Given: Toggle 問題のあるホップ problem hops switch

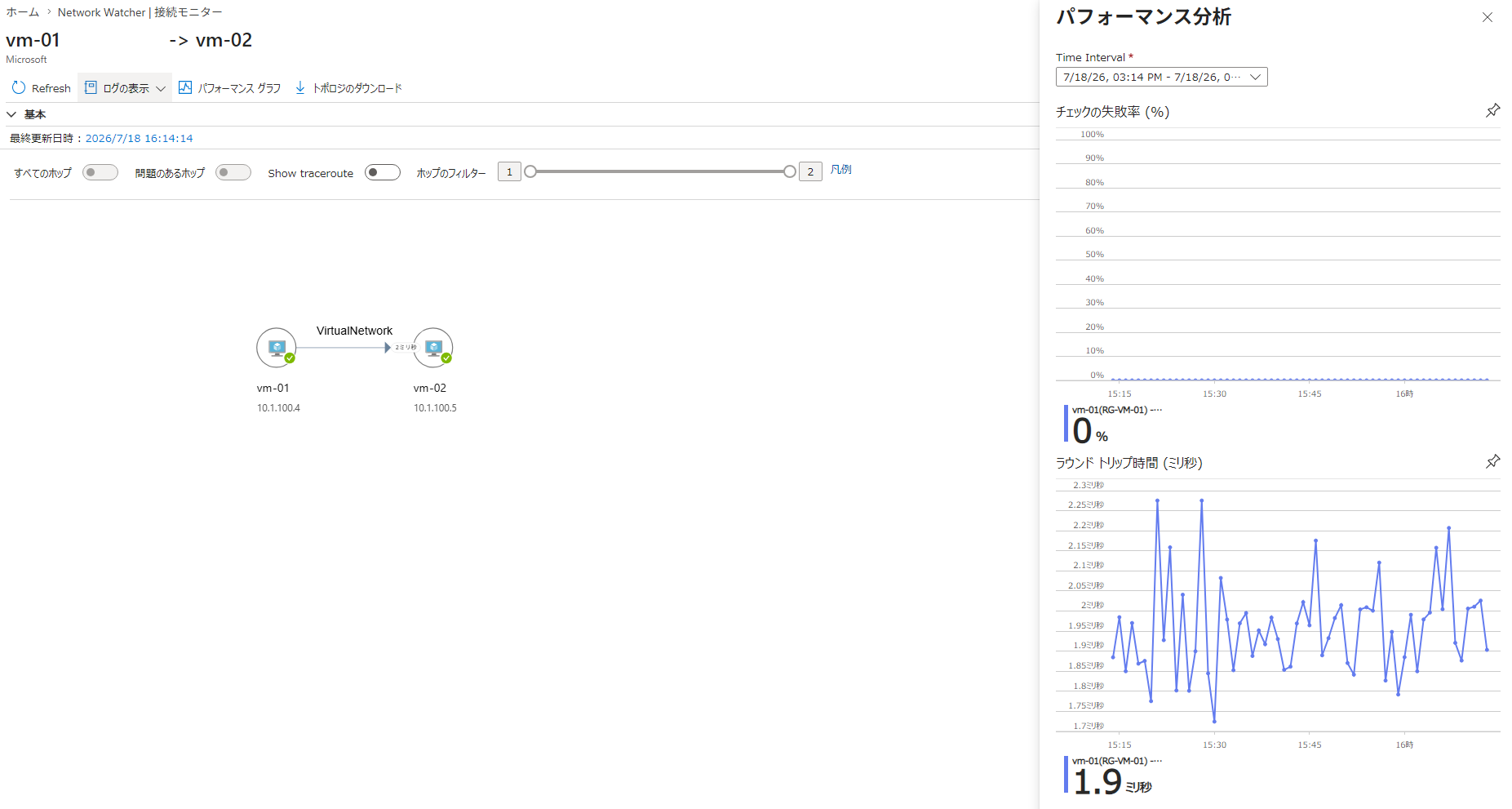Looking at the screenshot, I should (x=233, y=172).
